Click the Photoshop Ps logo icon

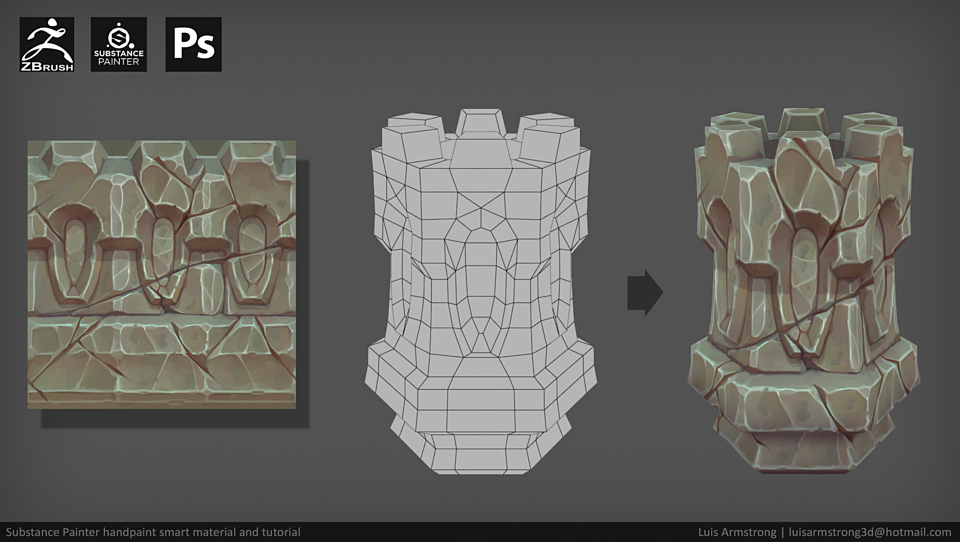pyautogui.click(x=193, y=44)
